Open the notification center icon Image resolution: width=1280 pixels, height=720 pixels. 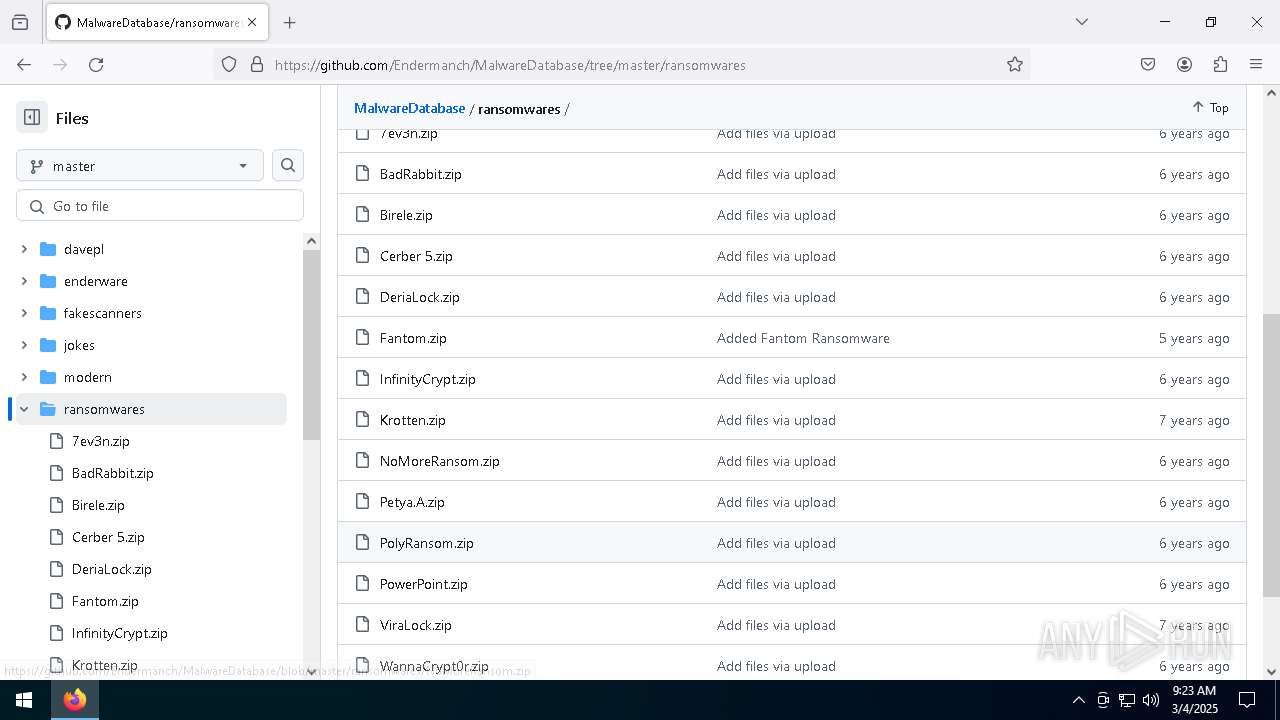[1247, 700]
